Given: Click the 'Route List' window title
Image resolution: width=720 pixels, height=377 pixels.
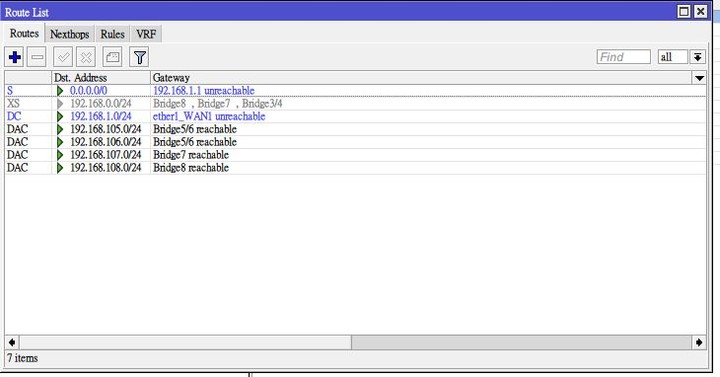Looking at the screenshot, I should [27, 12].
